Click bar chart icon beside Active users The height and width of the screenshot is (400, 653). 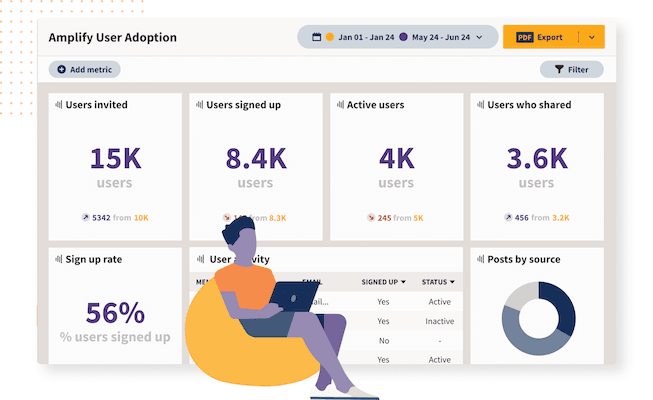(x=340, y=104)
